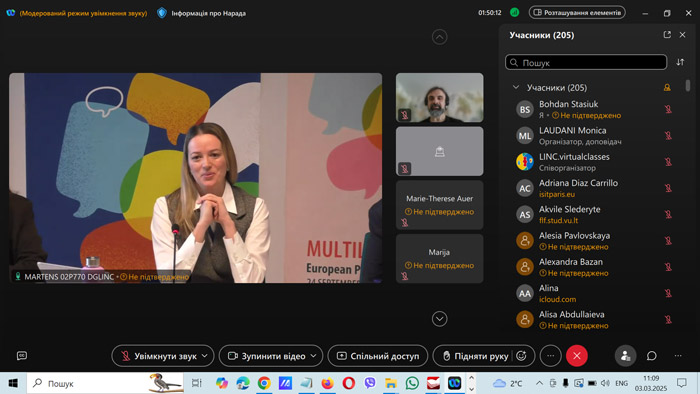The height and width of the screenshot is (394, 700).
Task: Click the AC avatar of Adriana Diaz Carrillo
Action: tap(525, 188)
